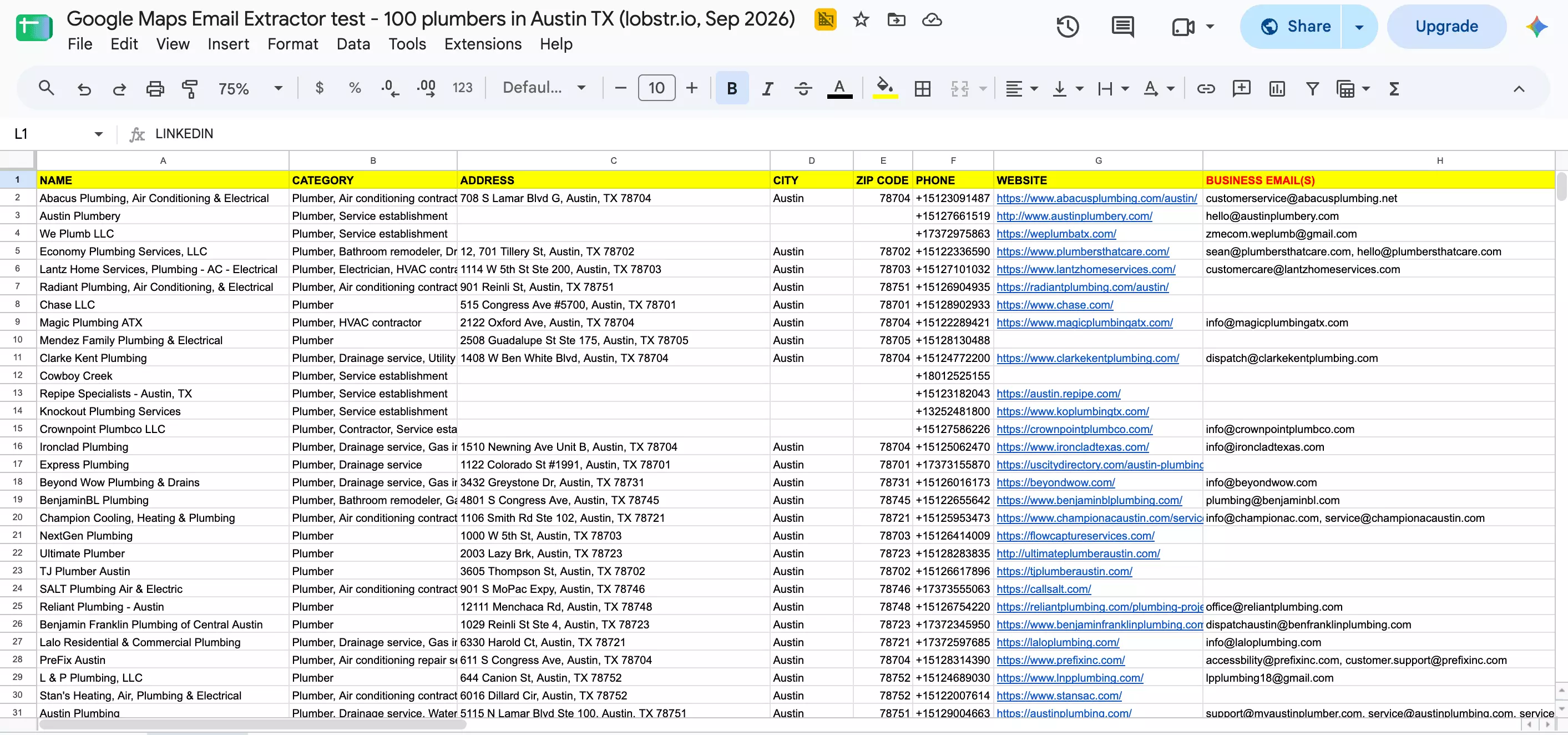Open the File menu
Viewport: 1568px width, 735px height.
(x=80, y=44)
